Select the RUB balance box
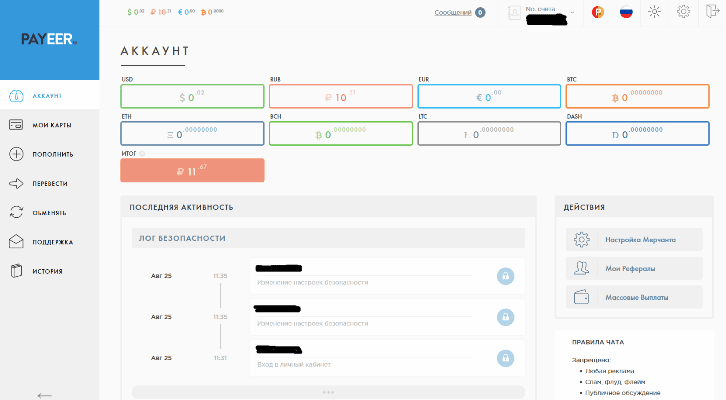This screenshot has height=400, width=726. click(x=341, y=96)
